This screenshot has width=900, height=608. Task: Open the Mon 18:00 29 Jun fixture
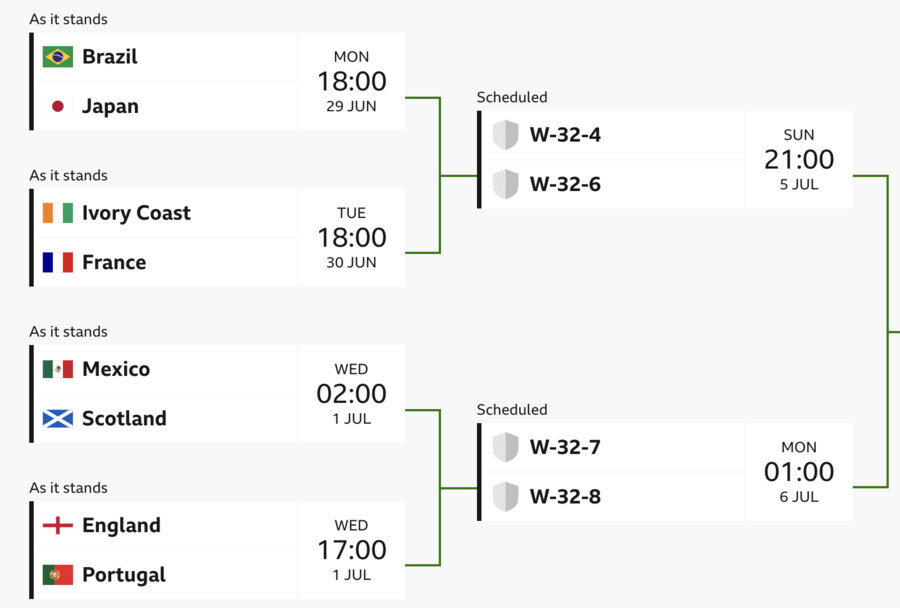[x=351, y=82]
